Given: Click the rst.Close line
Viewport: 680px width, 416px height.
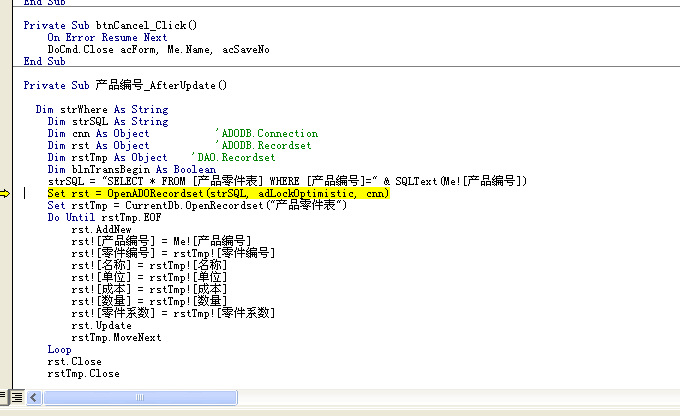Looking at the screenshot, I should (75, 362).
